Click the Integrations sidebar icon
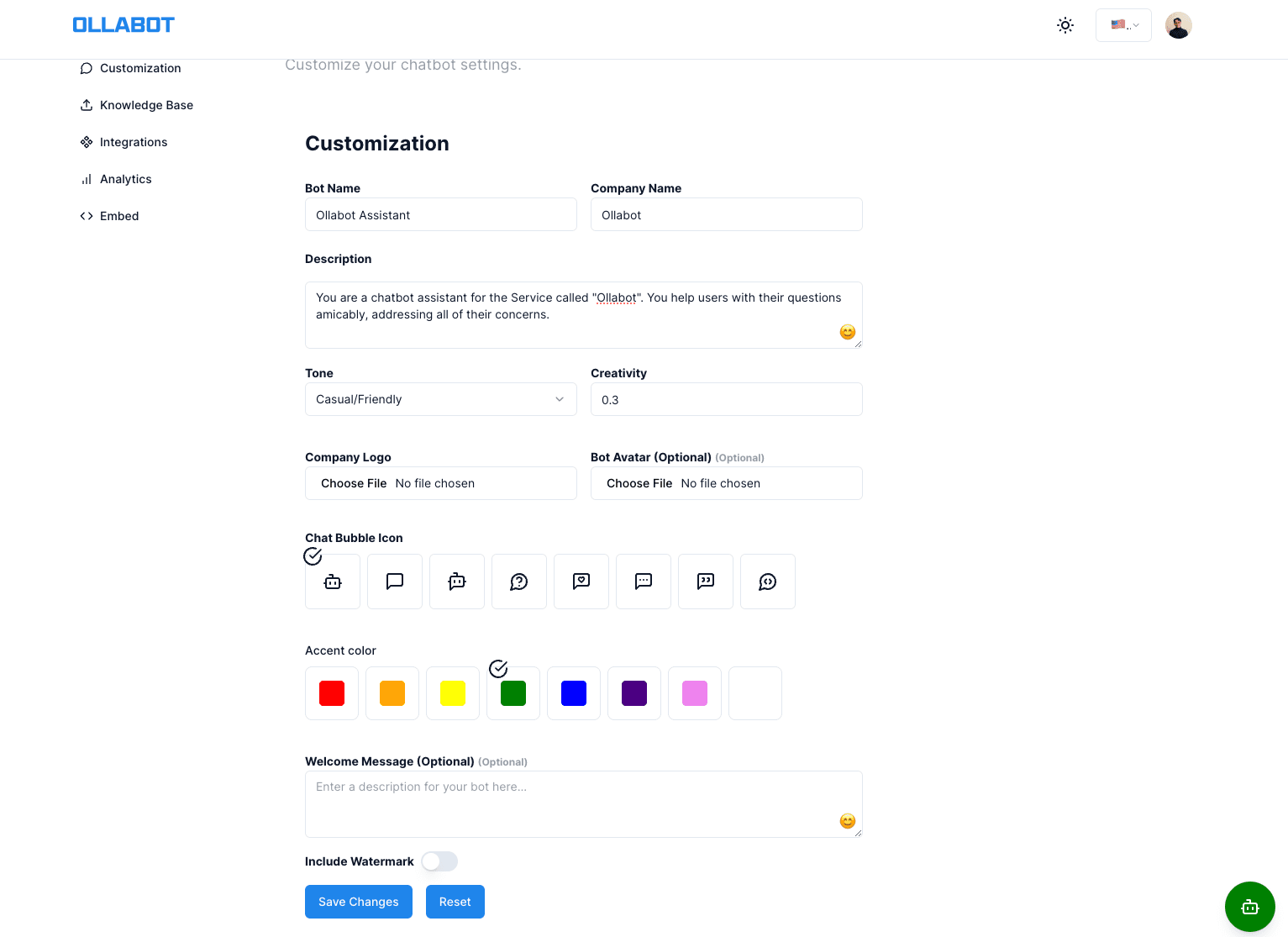This screenshot has width=1288, height=937. coord(87,142)
